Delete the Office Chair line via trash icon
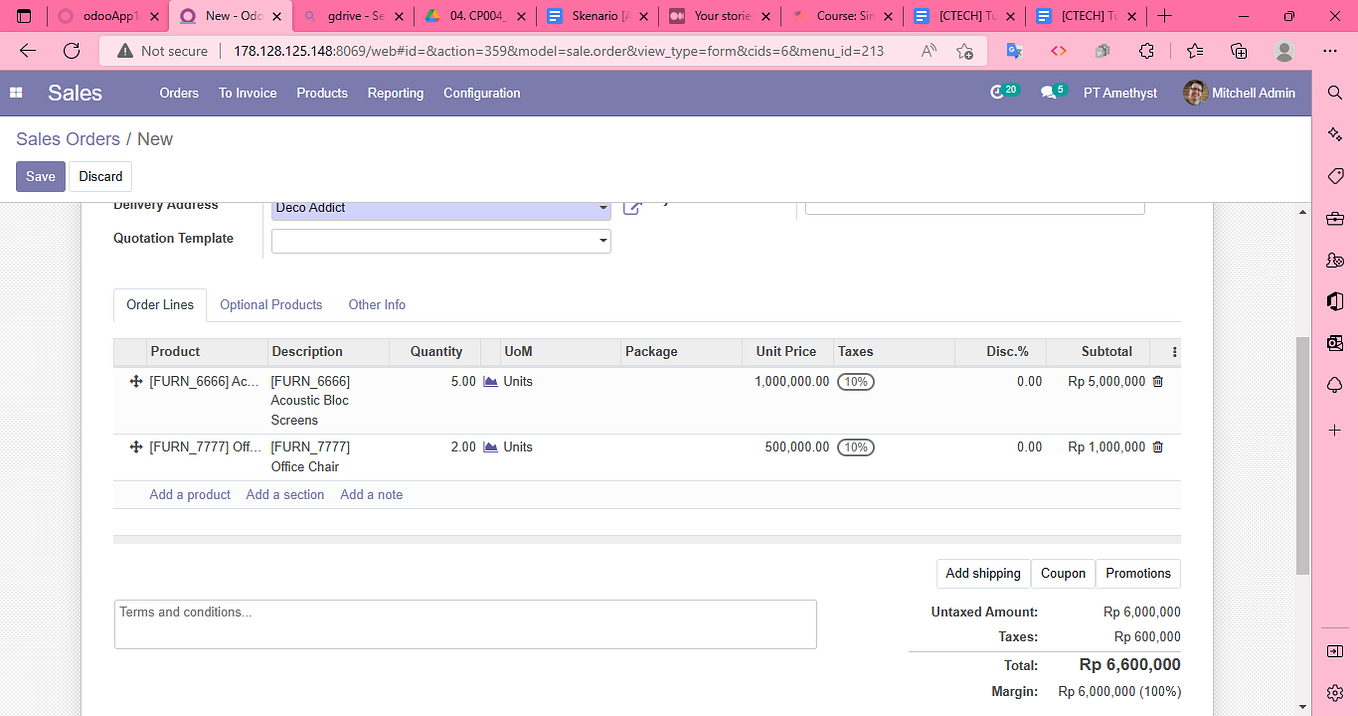Image resolution: width=1358 pixels, height=716 pixels. pos(1157,447)
